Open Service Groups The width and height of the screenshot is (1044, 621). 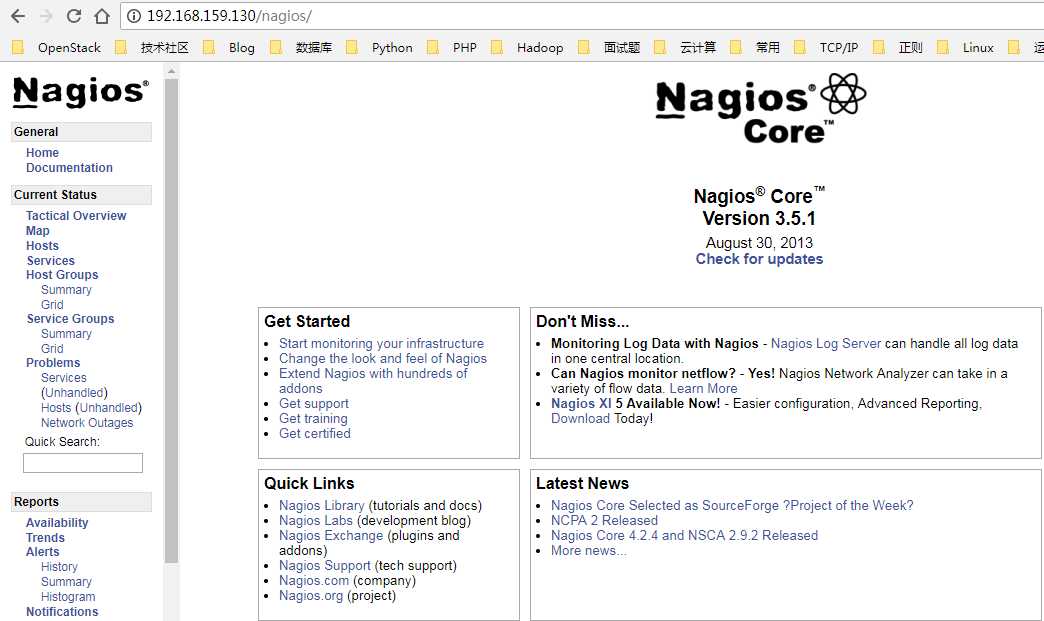tap(71, 319)
